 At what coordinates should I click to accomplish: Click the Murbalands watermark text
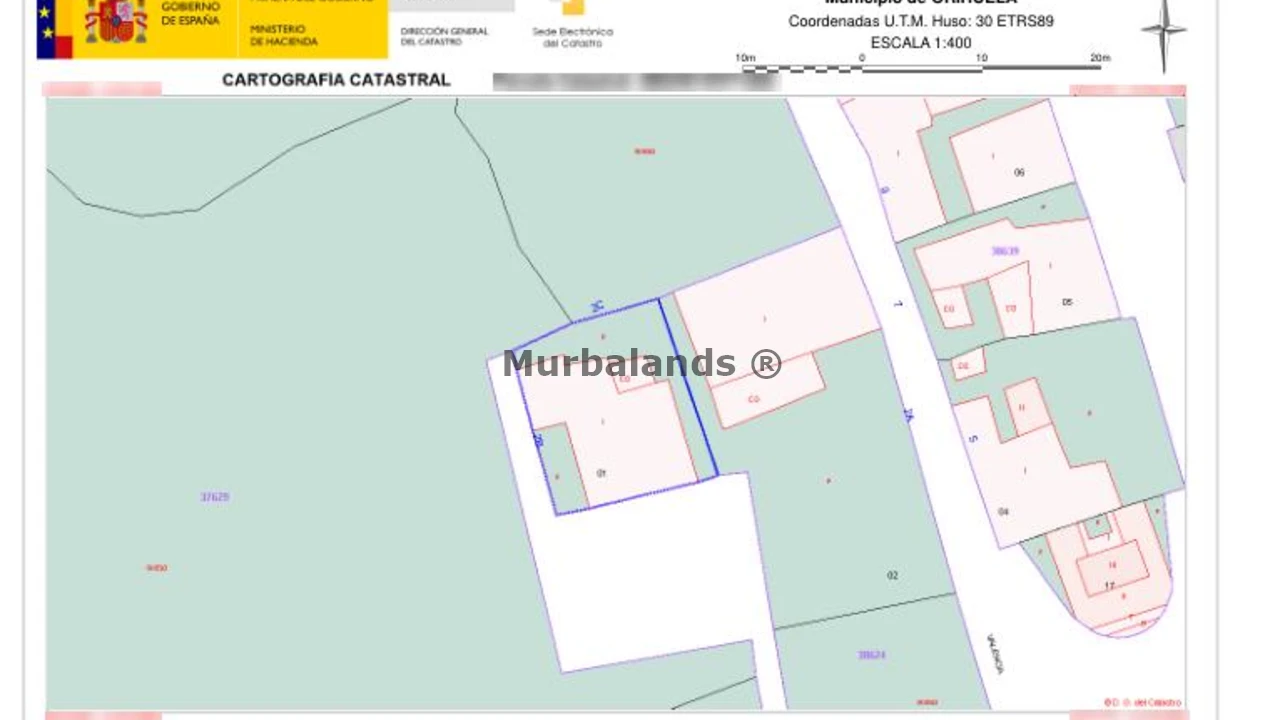(642, 363)
